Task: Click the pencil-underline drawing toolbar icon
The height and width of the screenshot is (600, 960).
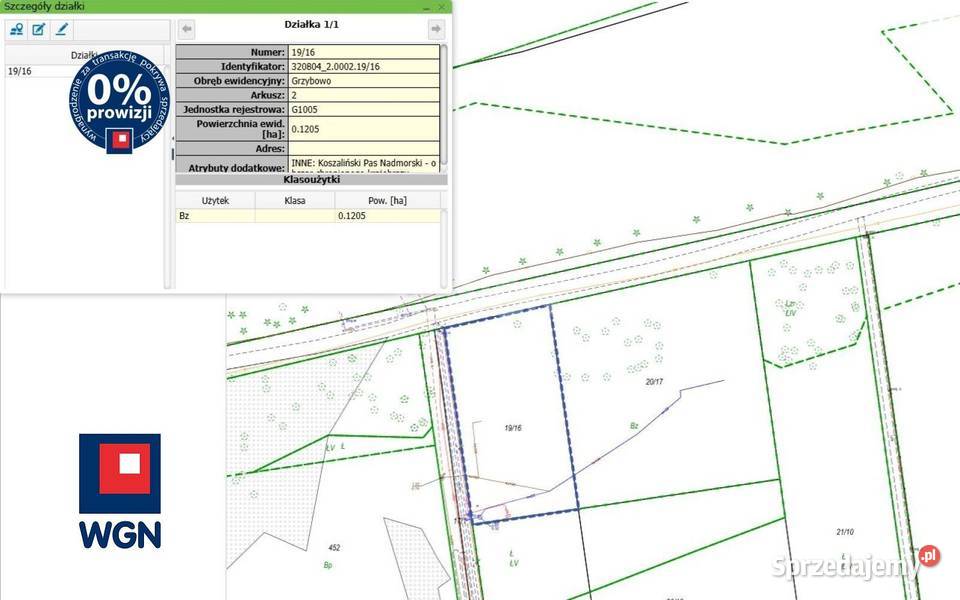Action: tap(61, 29)
